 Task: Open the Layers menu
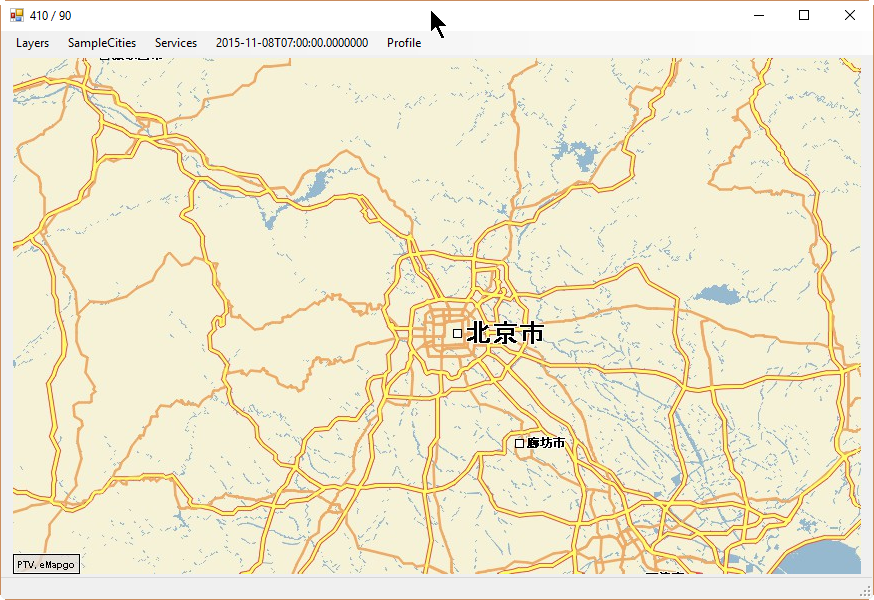coord(32,43)
